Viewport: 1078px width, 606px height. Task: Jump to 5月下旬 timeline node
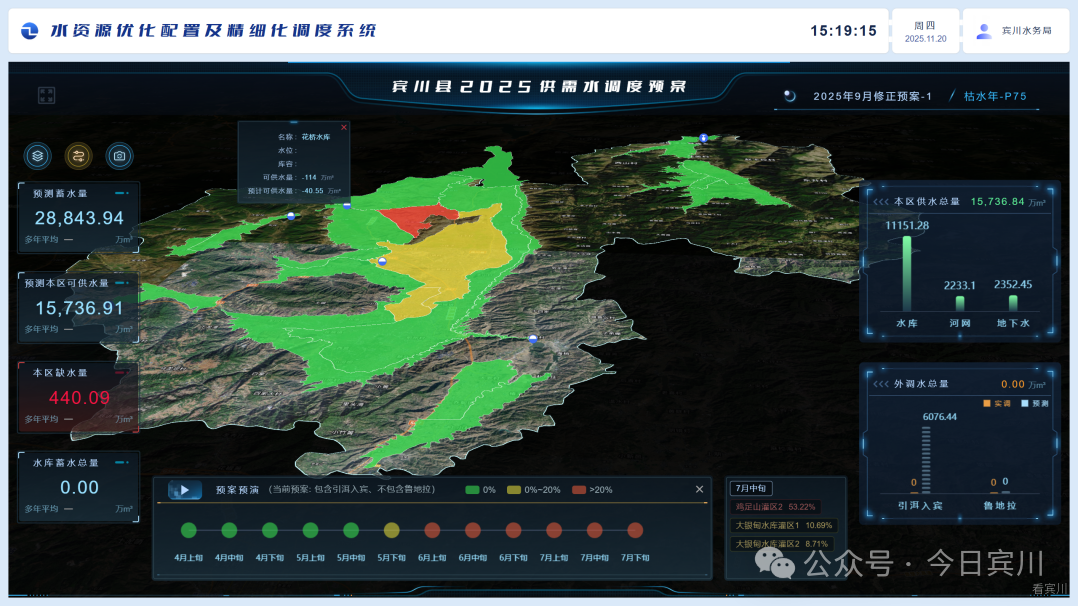pyautogui.click(x=391, y=530)
